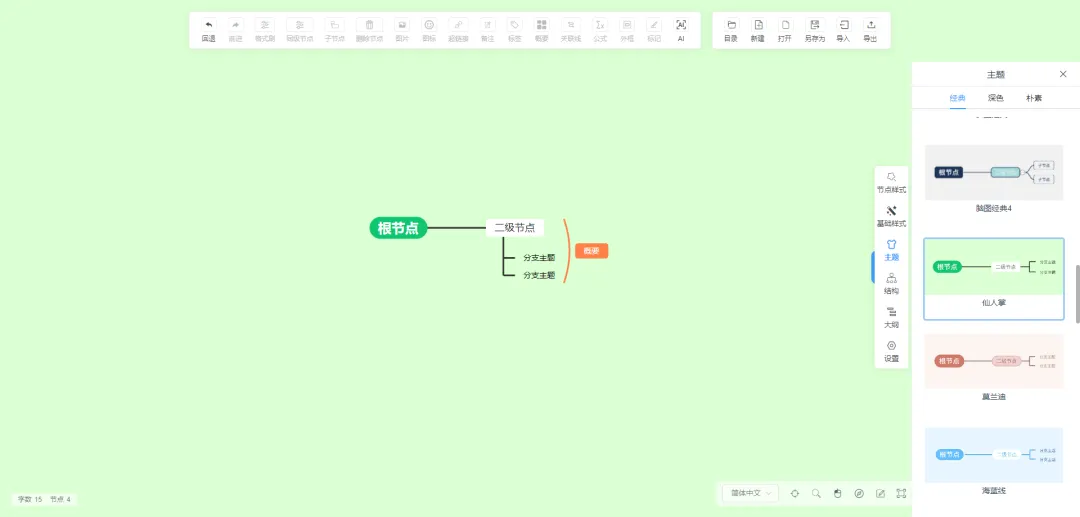Click the locate root node crosshair icon

point(795,493)
